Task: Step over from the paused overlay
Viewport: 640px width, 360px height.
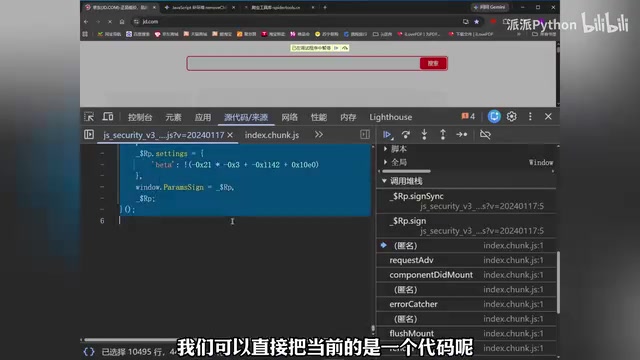Action: pos(345,48)
